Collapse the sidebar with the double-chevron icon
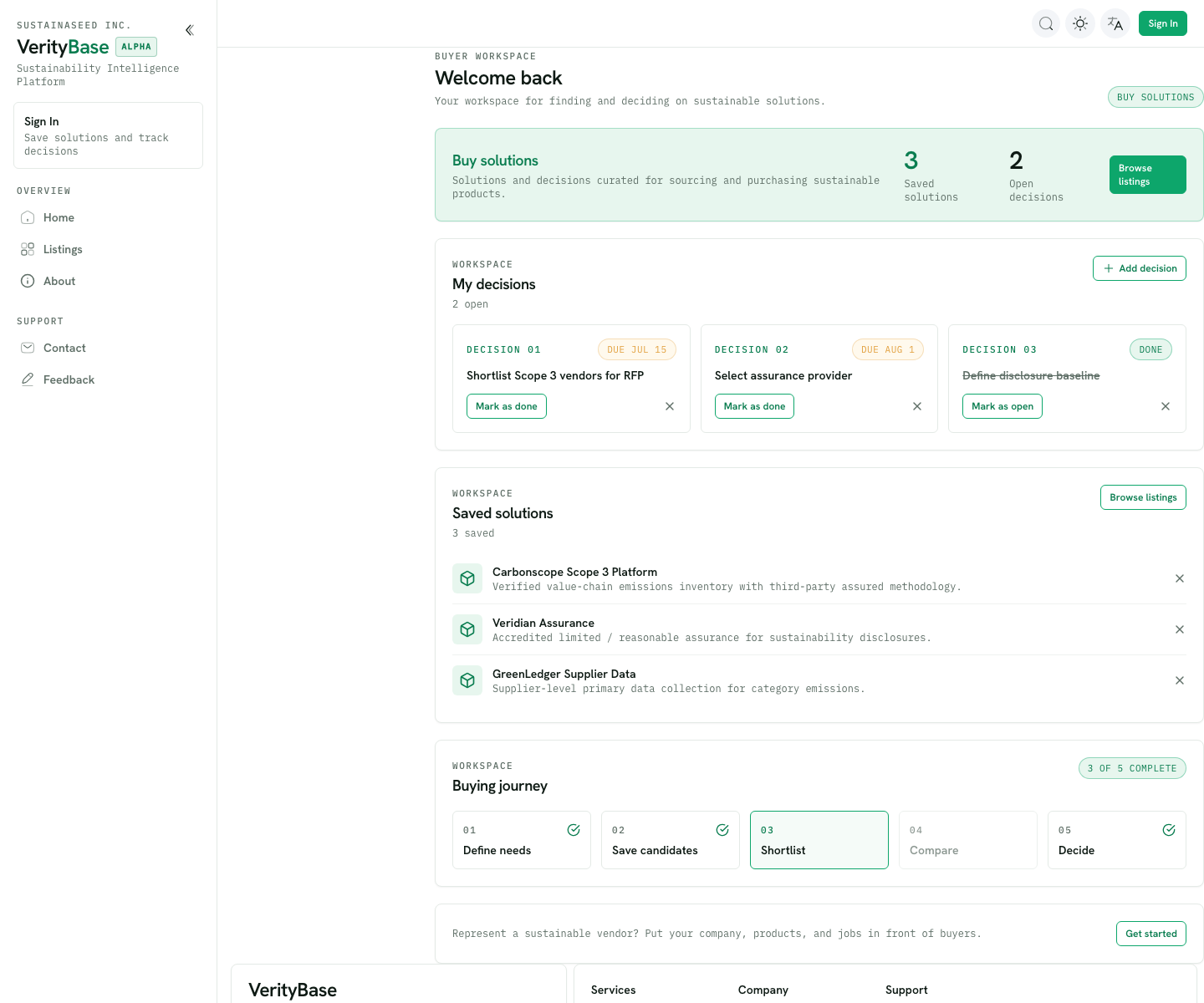 190,30
